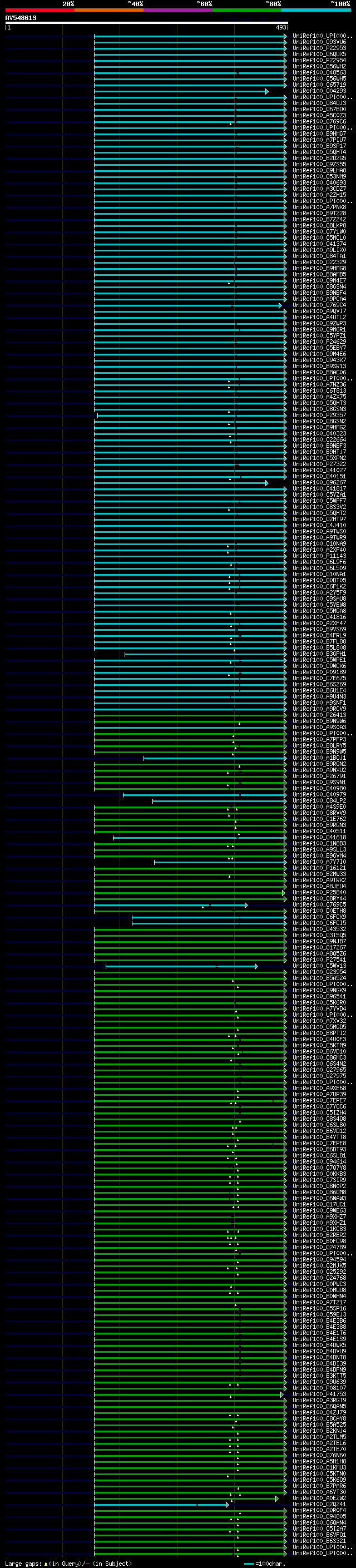Select hit label UniRef100_Q40693
This screenshot has width=356, height=1568.
319,182
